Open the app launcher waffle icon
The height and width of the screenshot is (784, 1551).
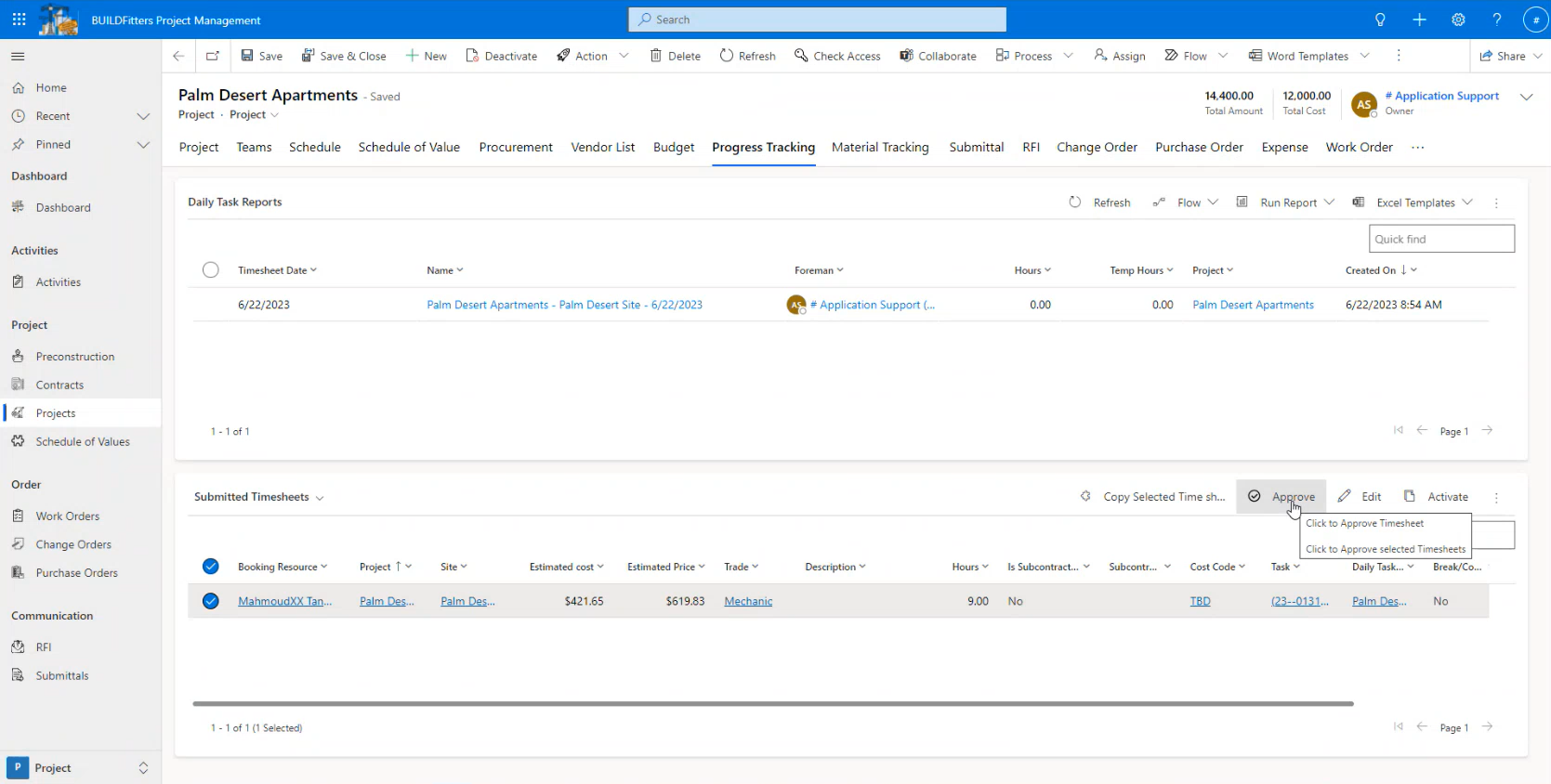tap(19, 20)
